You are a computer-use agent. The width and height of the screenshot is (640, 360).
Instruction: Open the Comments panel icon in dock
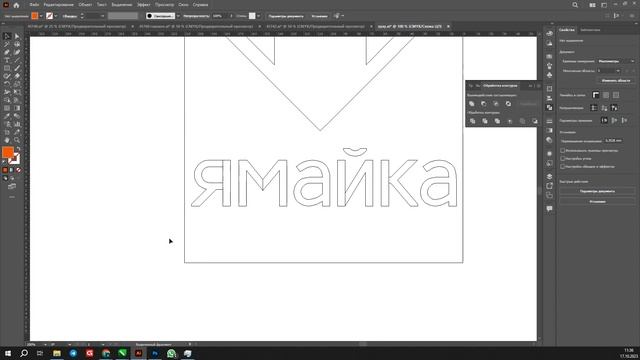(549, 209)
